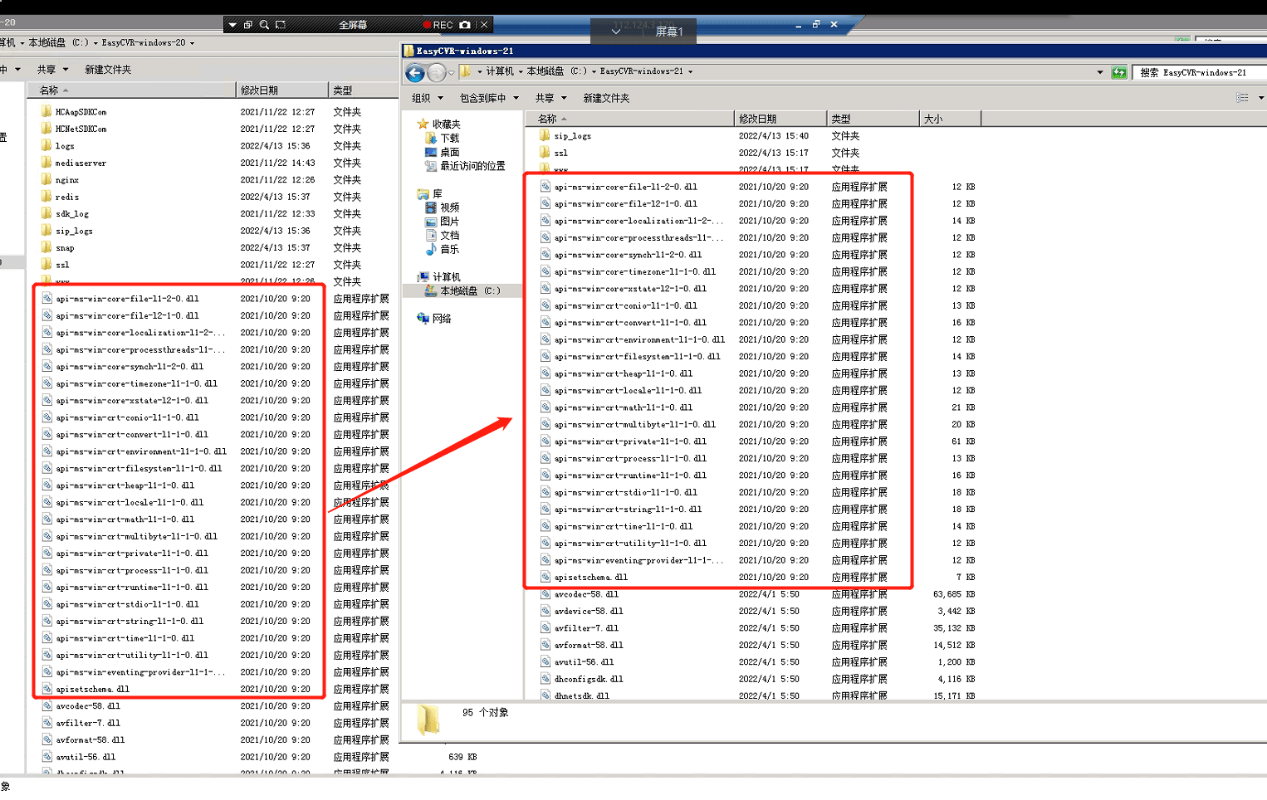Select 视频 library in sidebar
Screen dimensions: 1267x800
441,207
